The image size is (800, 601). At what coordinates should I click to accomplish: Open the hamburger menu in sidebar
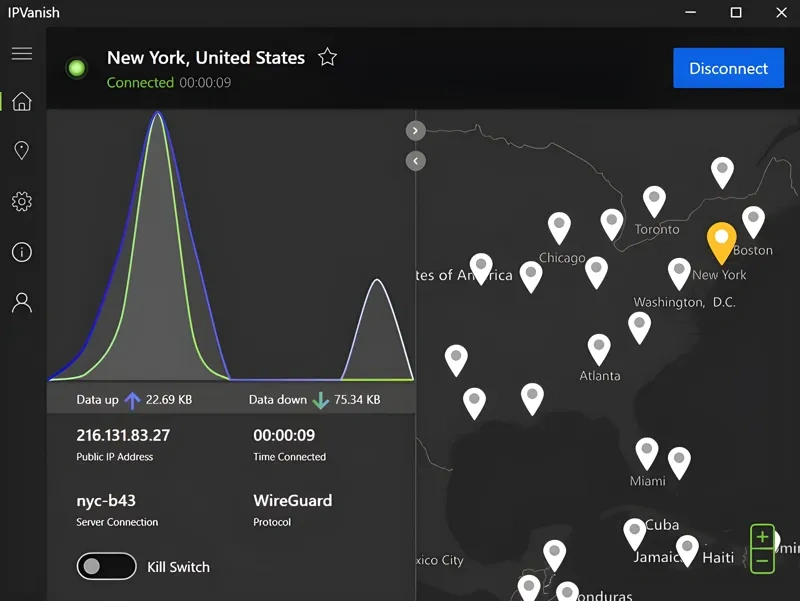[x=22, y=53]
